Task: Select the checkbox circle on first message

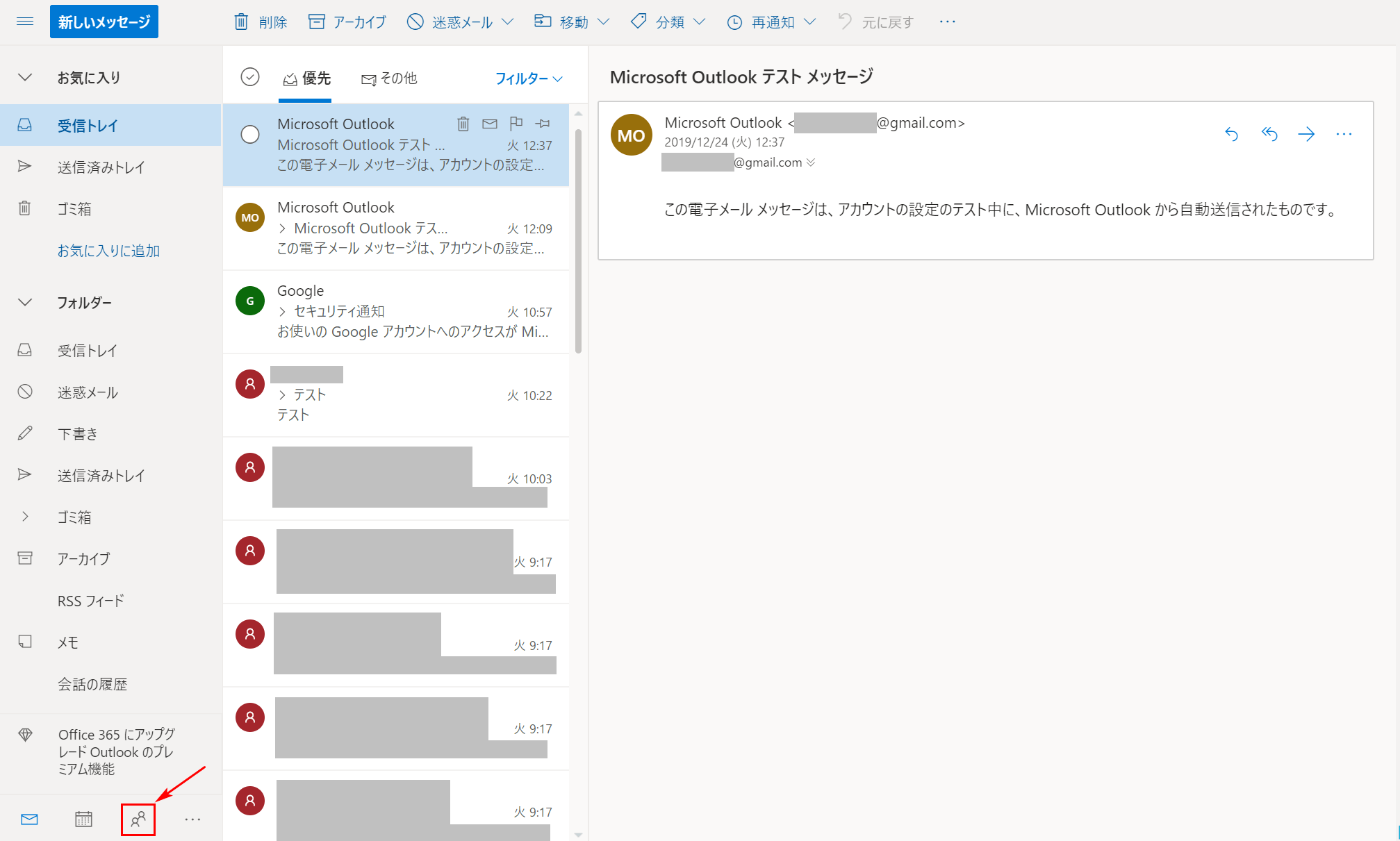Action: pos(250,134)
